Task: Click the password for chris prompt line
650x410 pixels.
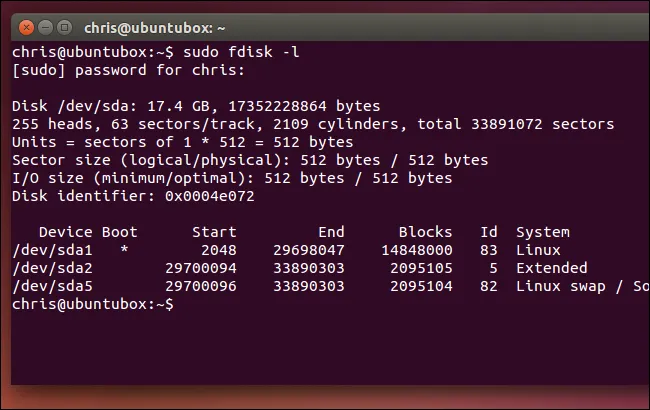Action: click(x=129, y=70)
